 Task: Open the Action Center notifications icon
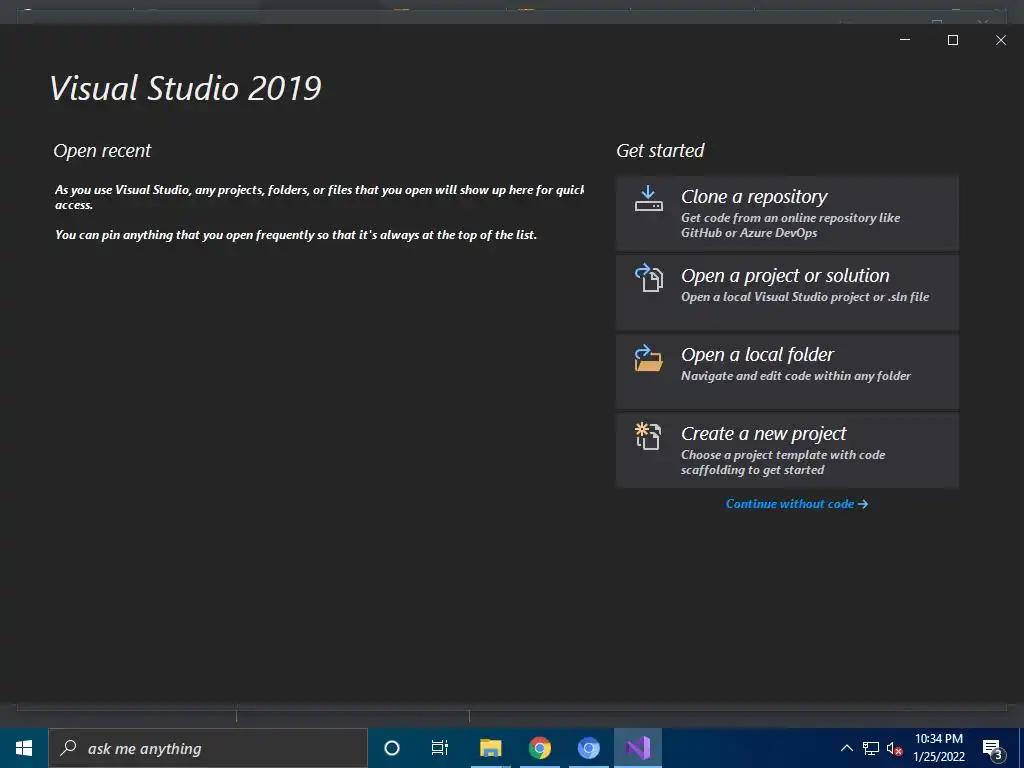click(x=993, y=748)
